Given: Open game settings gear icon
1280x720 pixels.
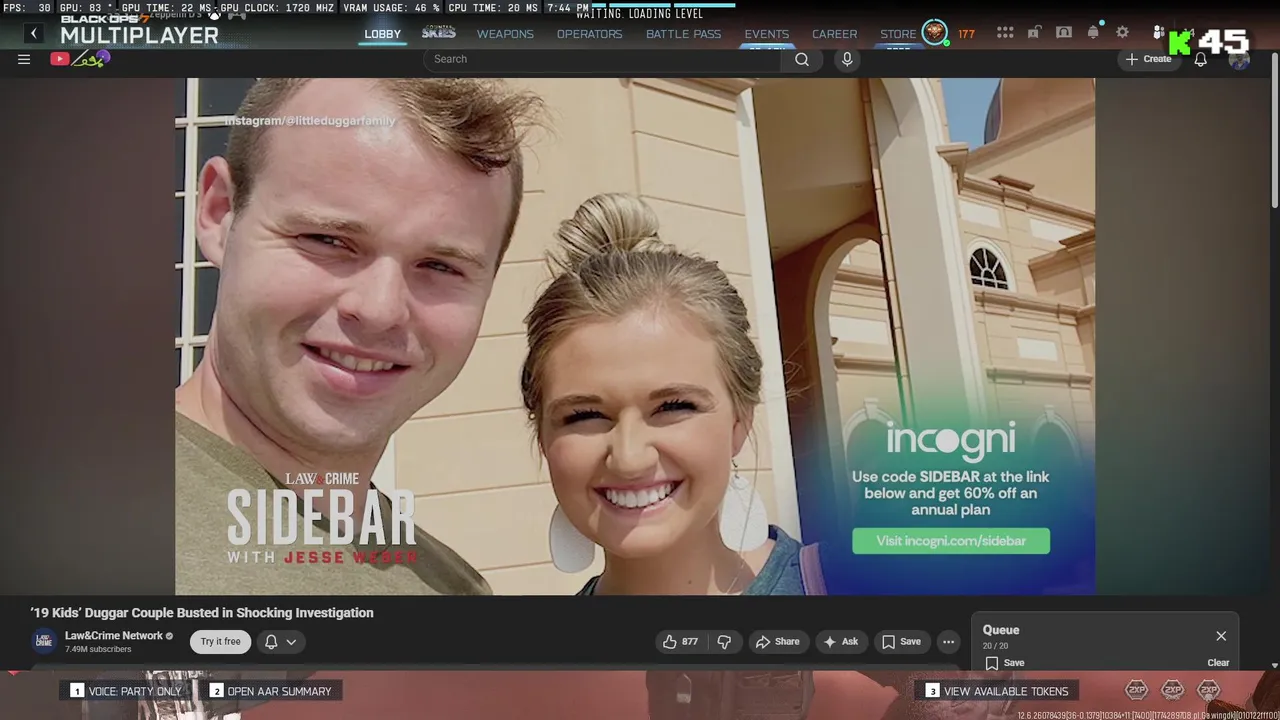Looking at the screenshot, I should coord(1122,33).
